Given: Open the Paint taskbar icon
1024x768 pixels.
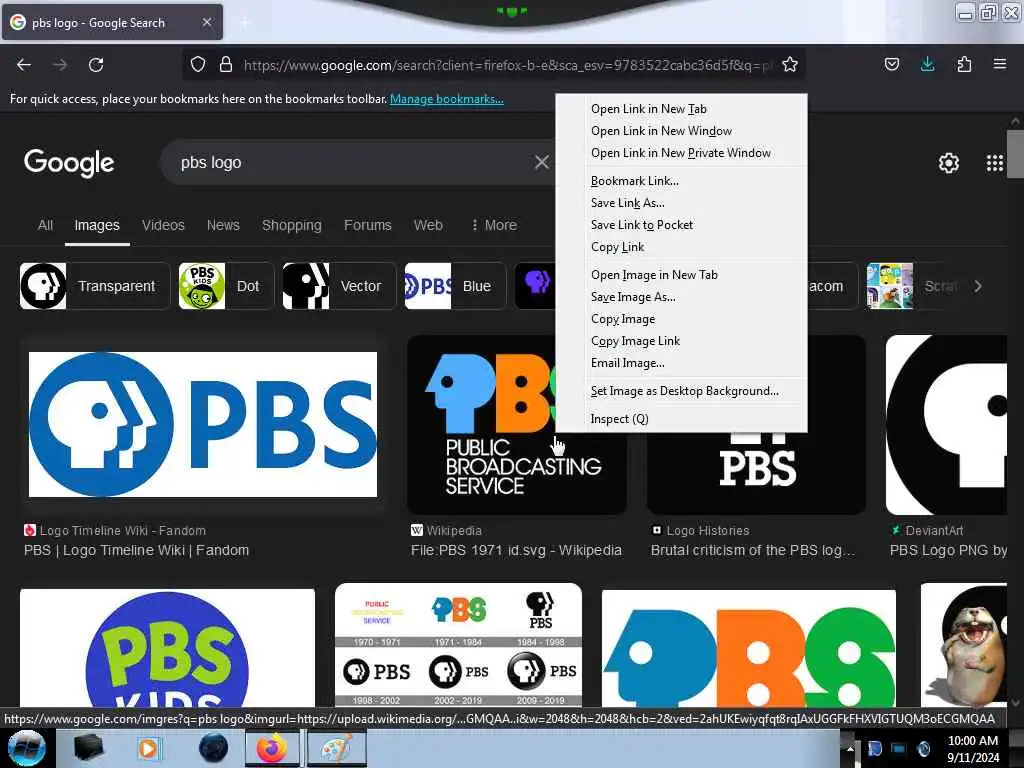Looking at the screenshot, I should pyautogui.click(x=336, y=748).
